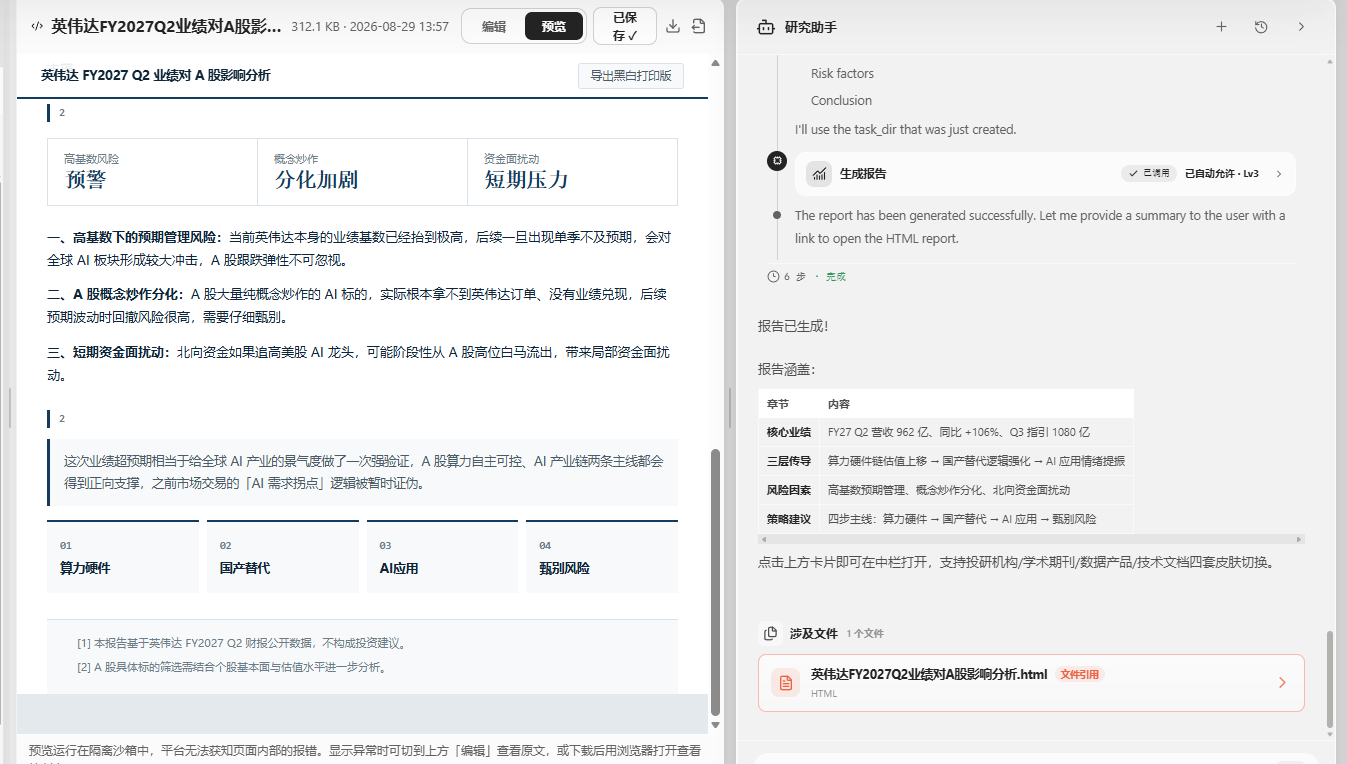The image size is (1347, 764).
Task: Click the 资金面扰动 短期压力 card
Action: [572, 172]
